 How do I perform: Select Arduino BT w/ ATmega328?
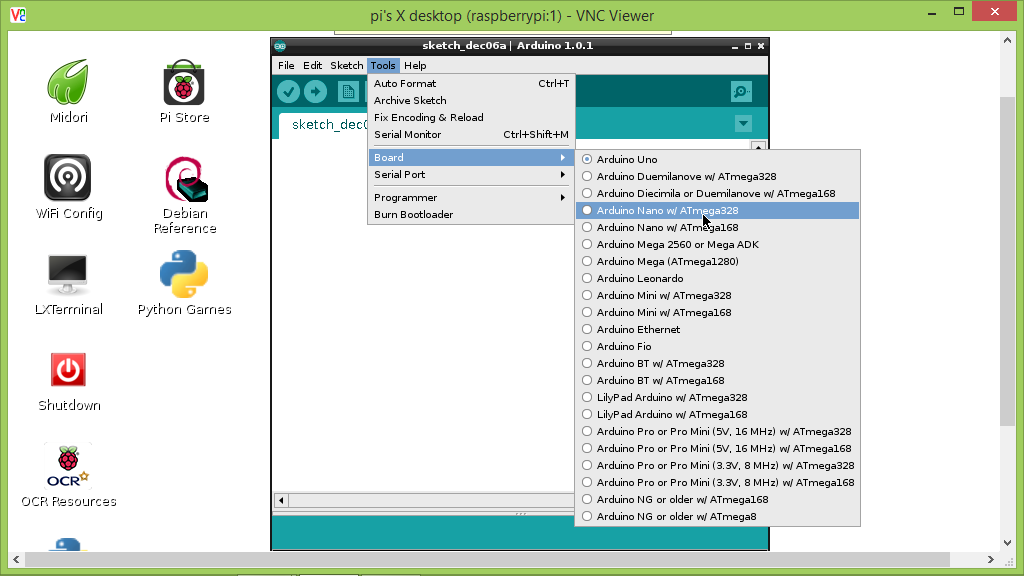click(718, 363)
